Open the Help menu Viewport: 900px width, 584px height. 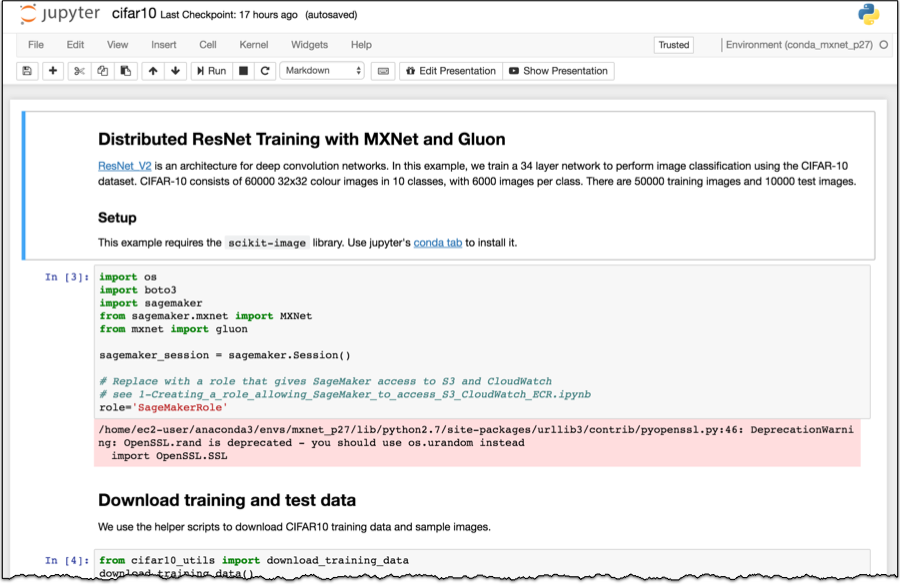click(x=361, y=45)
